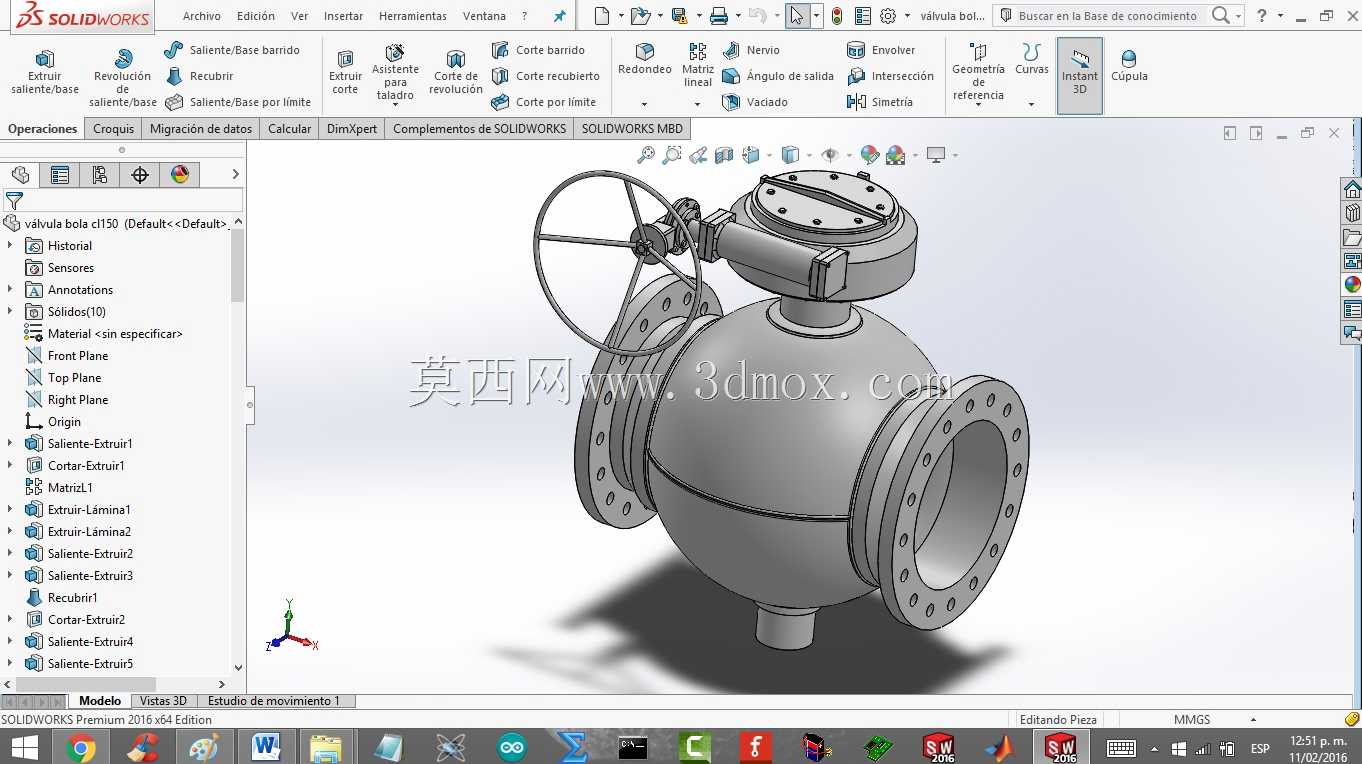Open the Herramientas menu

(x=413, y=16)
